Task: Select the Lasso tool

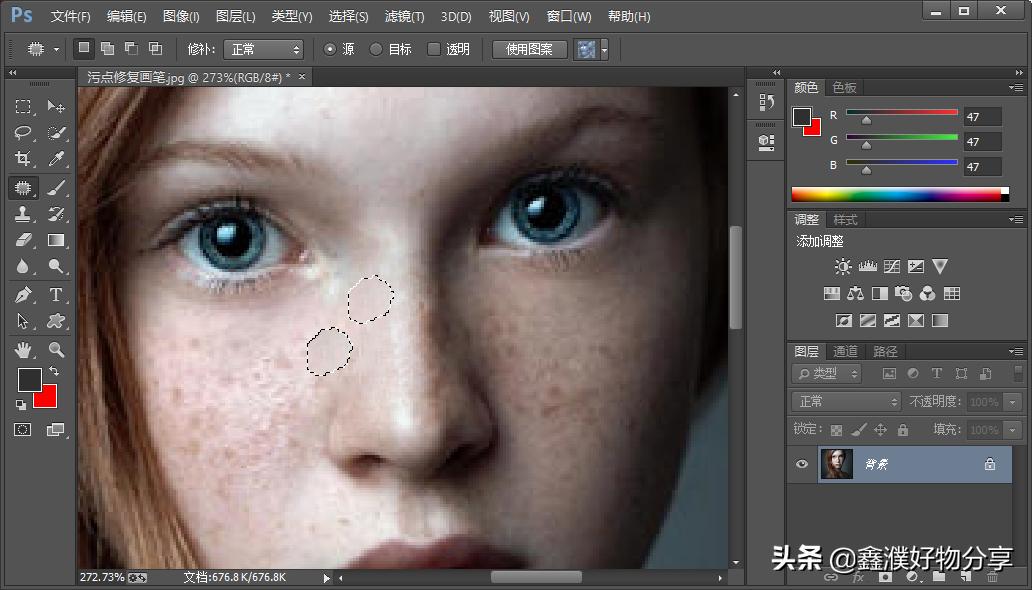Action: point(23,133)
